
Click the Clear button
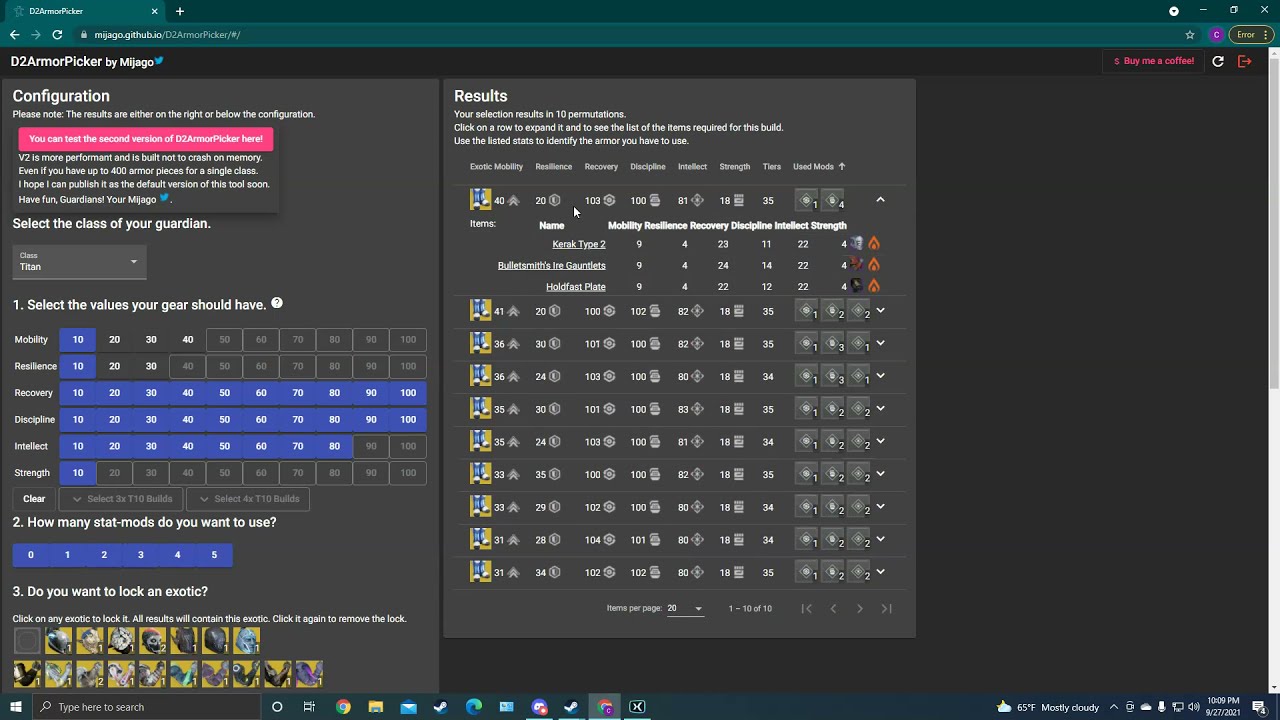click(x=34, y=499)
